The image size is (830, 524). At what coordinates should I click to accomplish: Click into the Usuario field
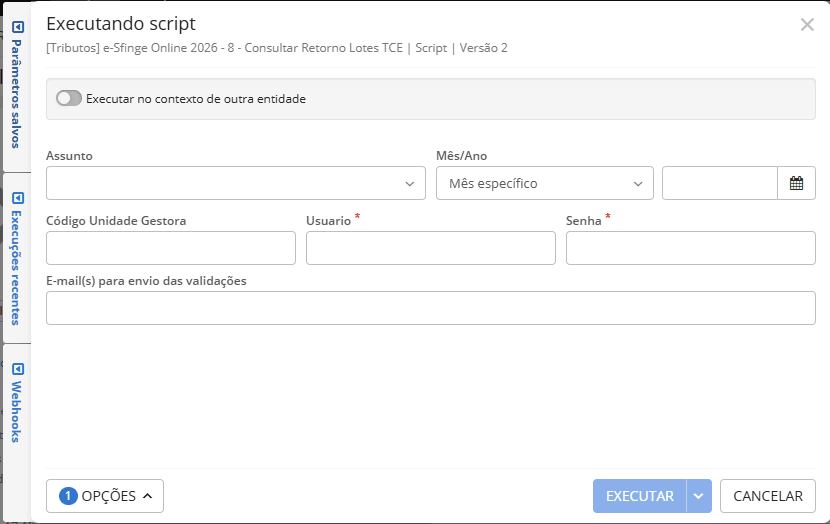430,248
